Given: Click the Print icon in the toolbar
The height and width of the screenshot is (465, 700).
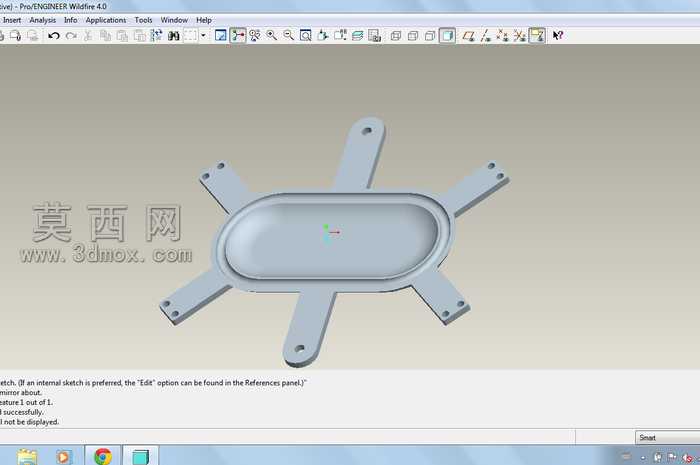Looking at the screenshot, I should pos(16,36).
